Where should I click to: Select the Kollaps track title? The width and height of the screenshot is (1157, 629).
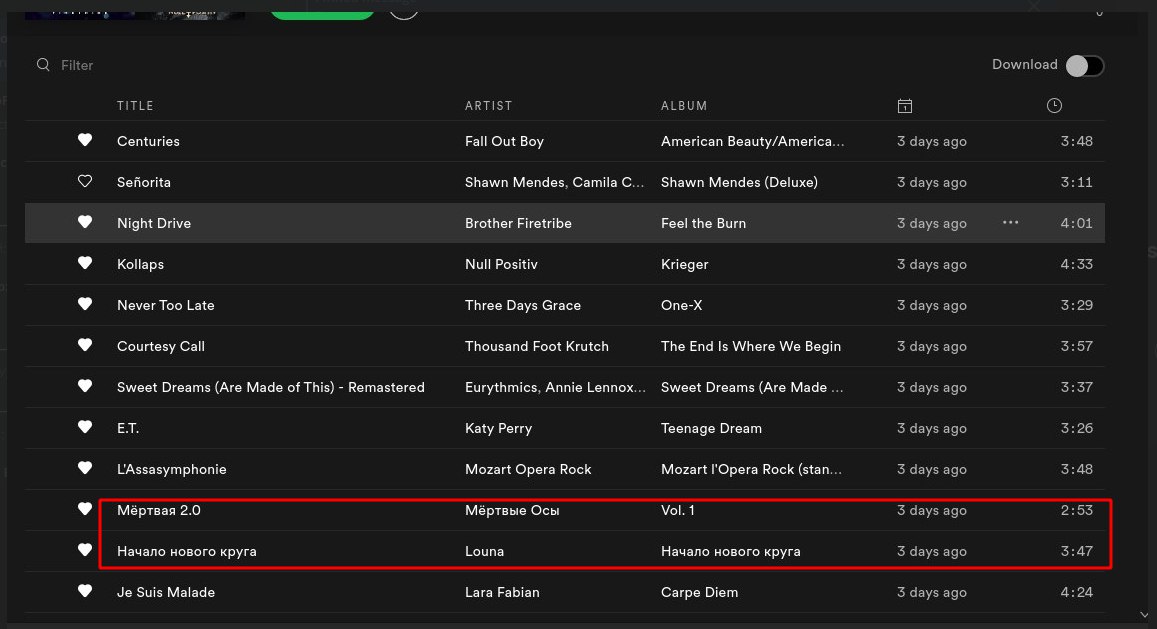[140, 264]
